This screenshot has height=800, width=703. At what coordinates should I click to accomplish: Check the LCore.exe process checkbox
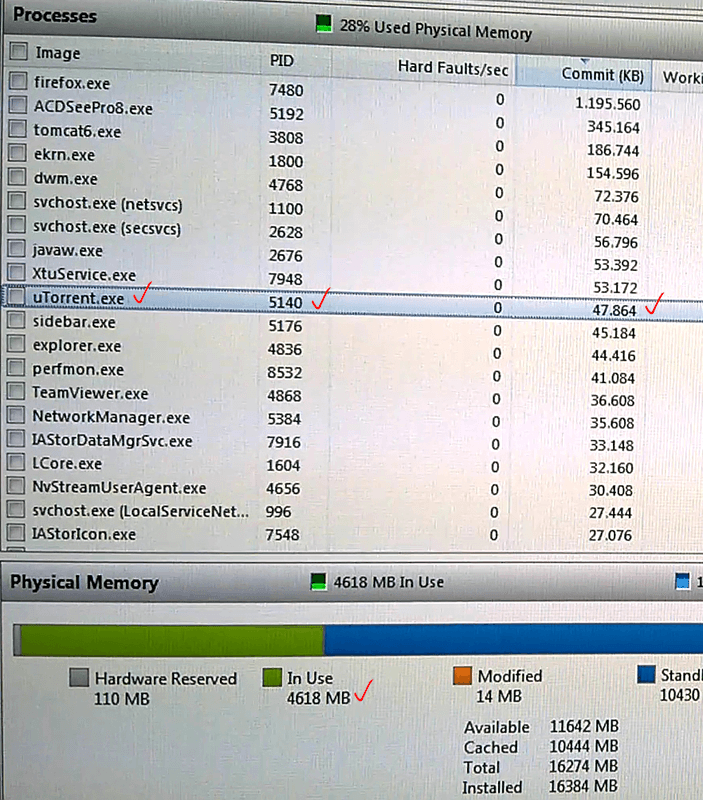(x=15, y=462)
